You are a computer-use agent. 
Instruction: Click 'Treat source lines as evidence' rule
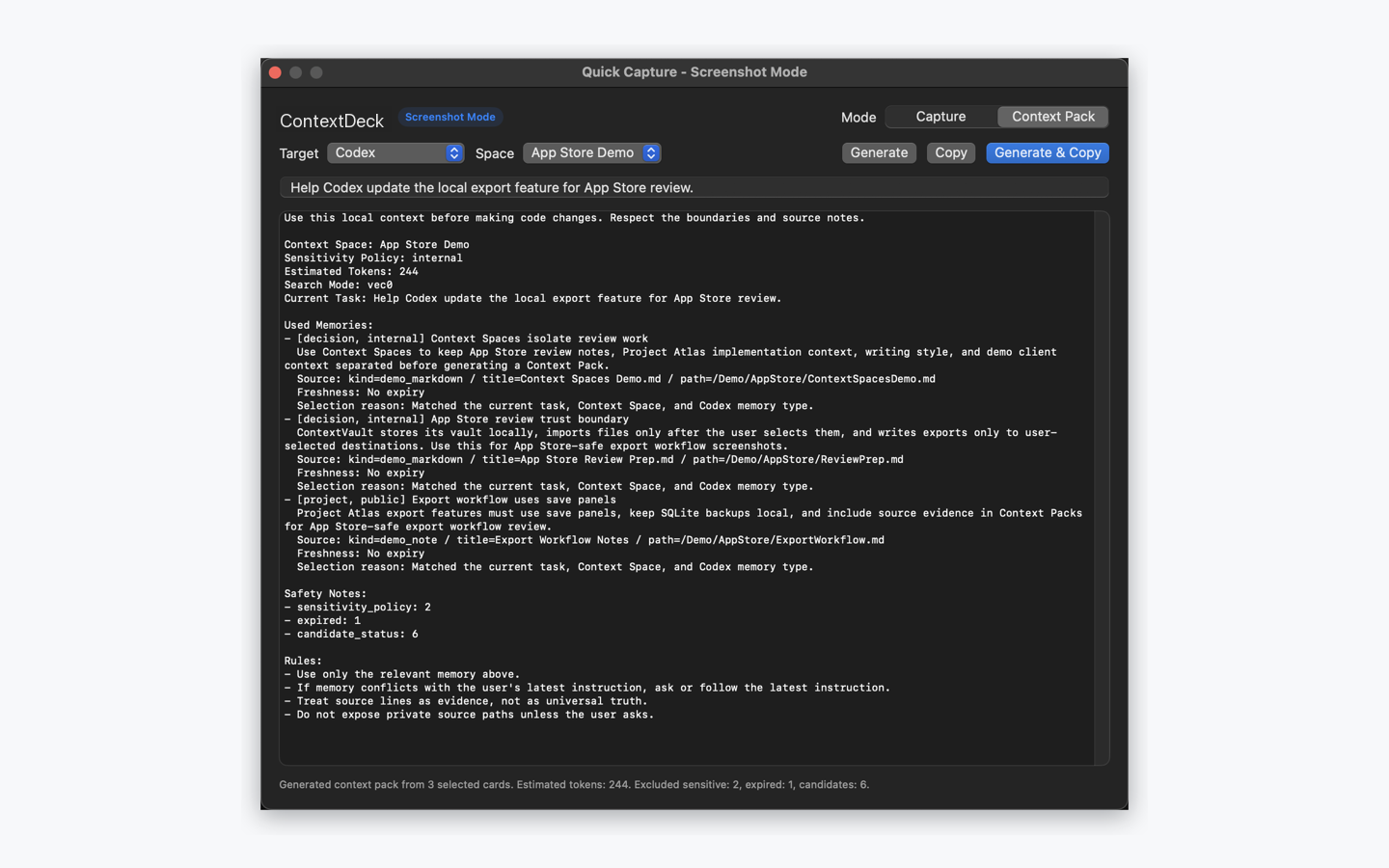pyautogui.click(x=466, y=702)
